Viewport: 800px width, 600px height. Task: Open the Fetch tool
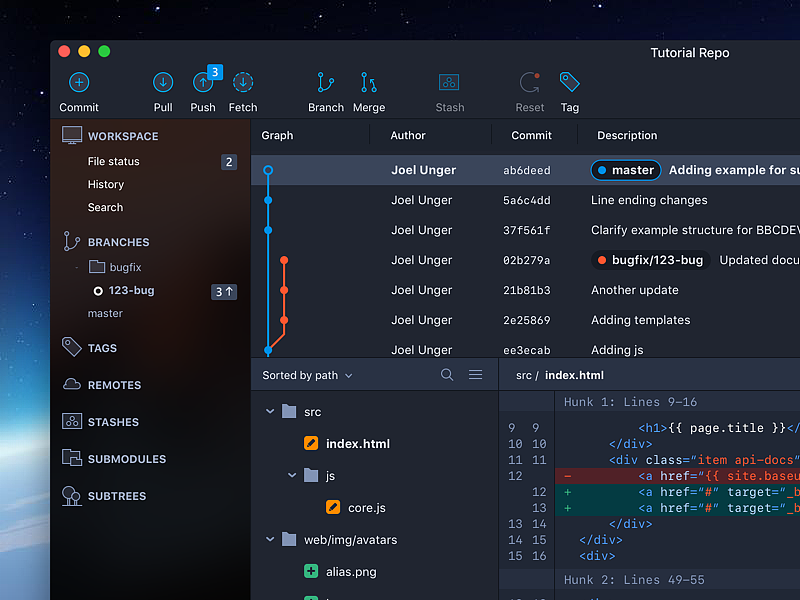tap(243, 84)
